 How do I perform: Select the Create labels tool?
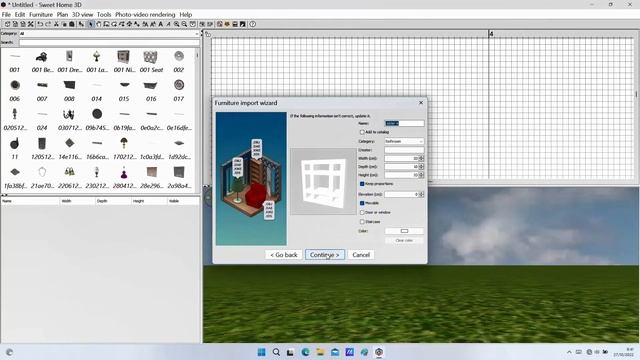click(137, 24)
